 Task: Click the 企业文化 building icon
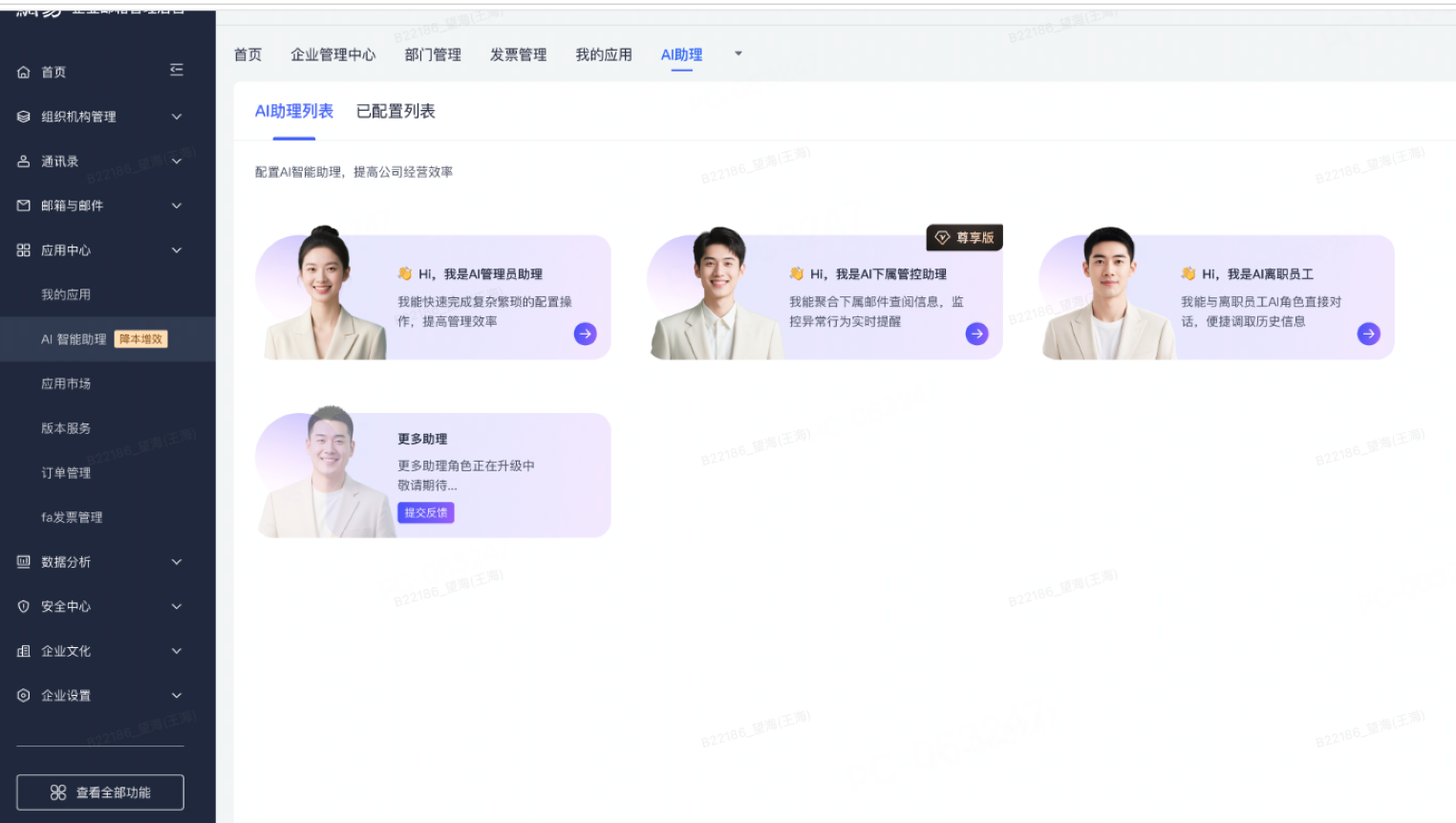click(24, 651)
